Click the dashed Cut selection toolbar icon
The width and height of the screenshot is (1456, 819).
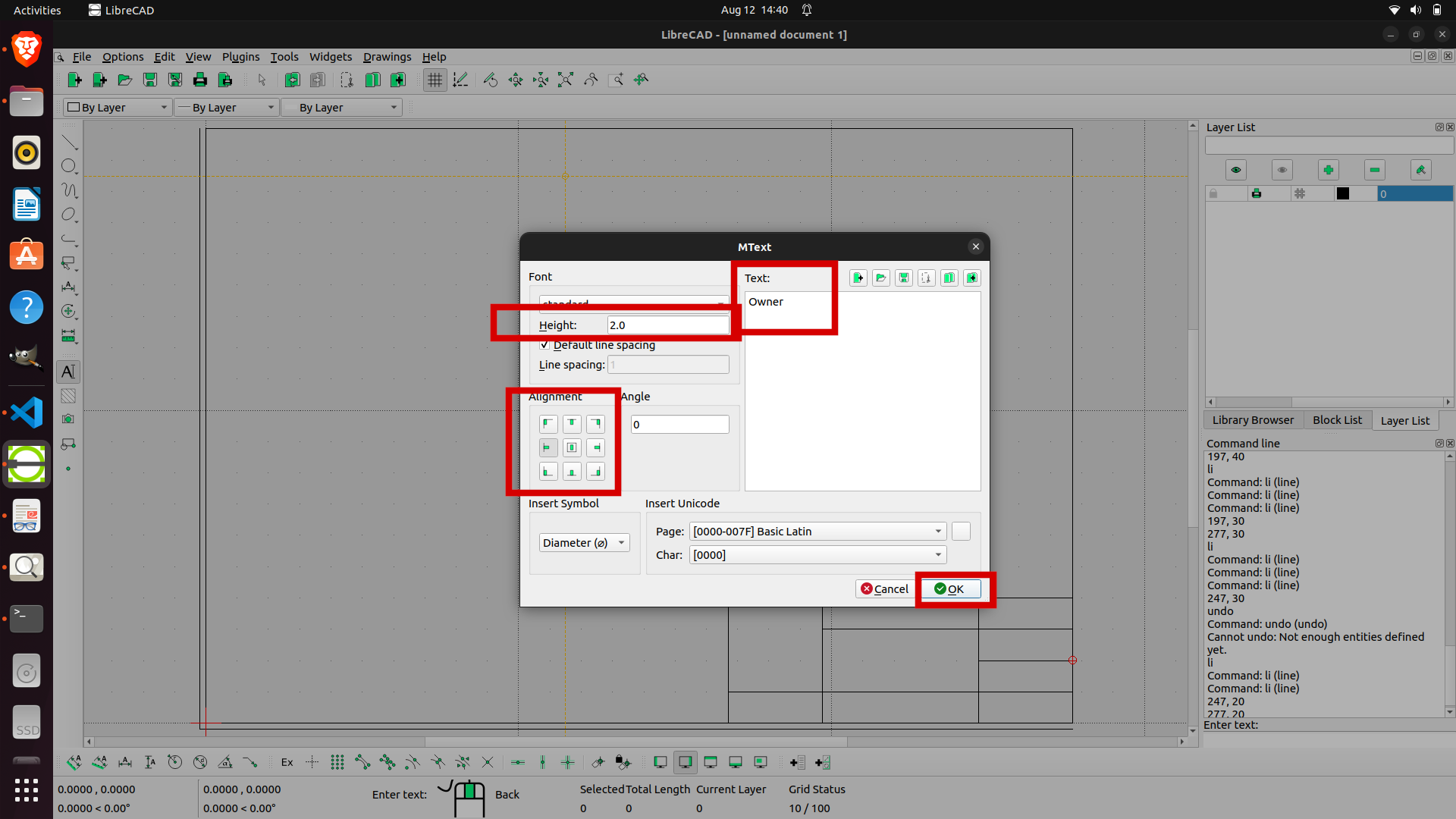click(347, 80)
